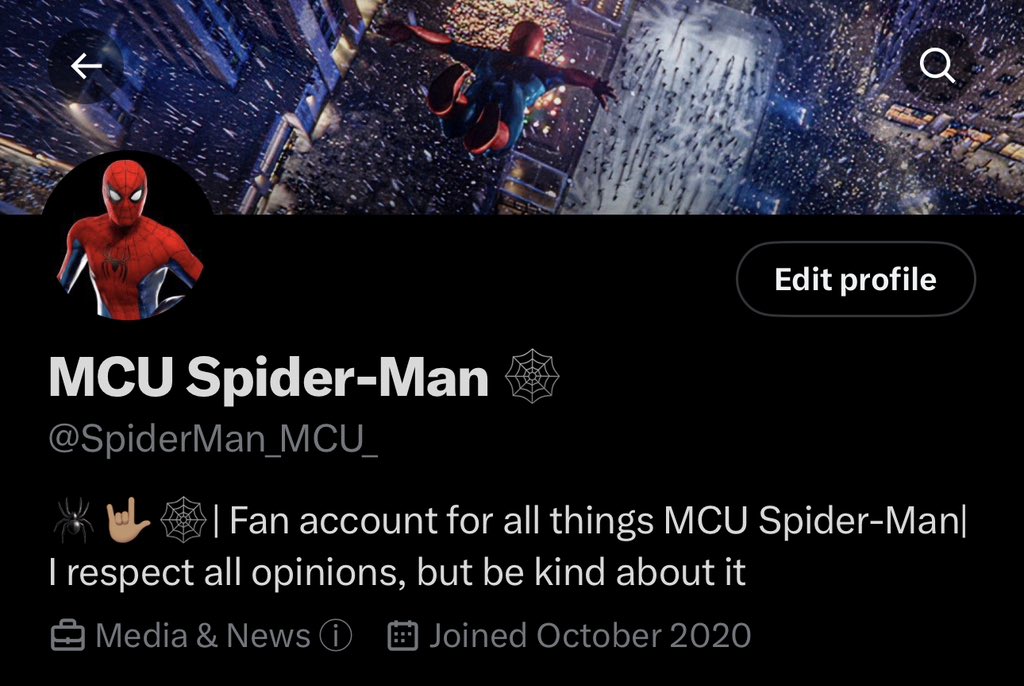Screen dimensions: 1024x686
Task: Click Spider-Man figure in the banner
Action: [x=503, y=88]
